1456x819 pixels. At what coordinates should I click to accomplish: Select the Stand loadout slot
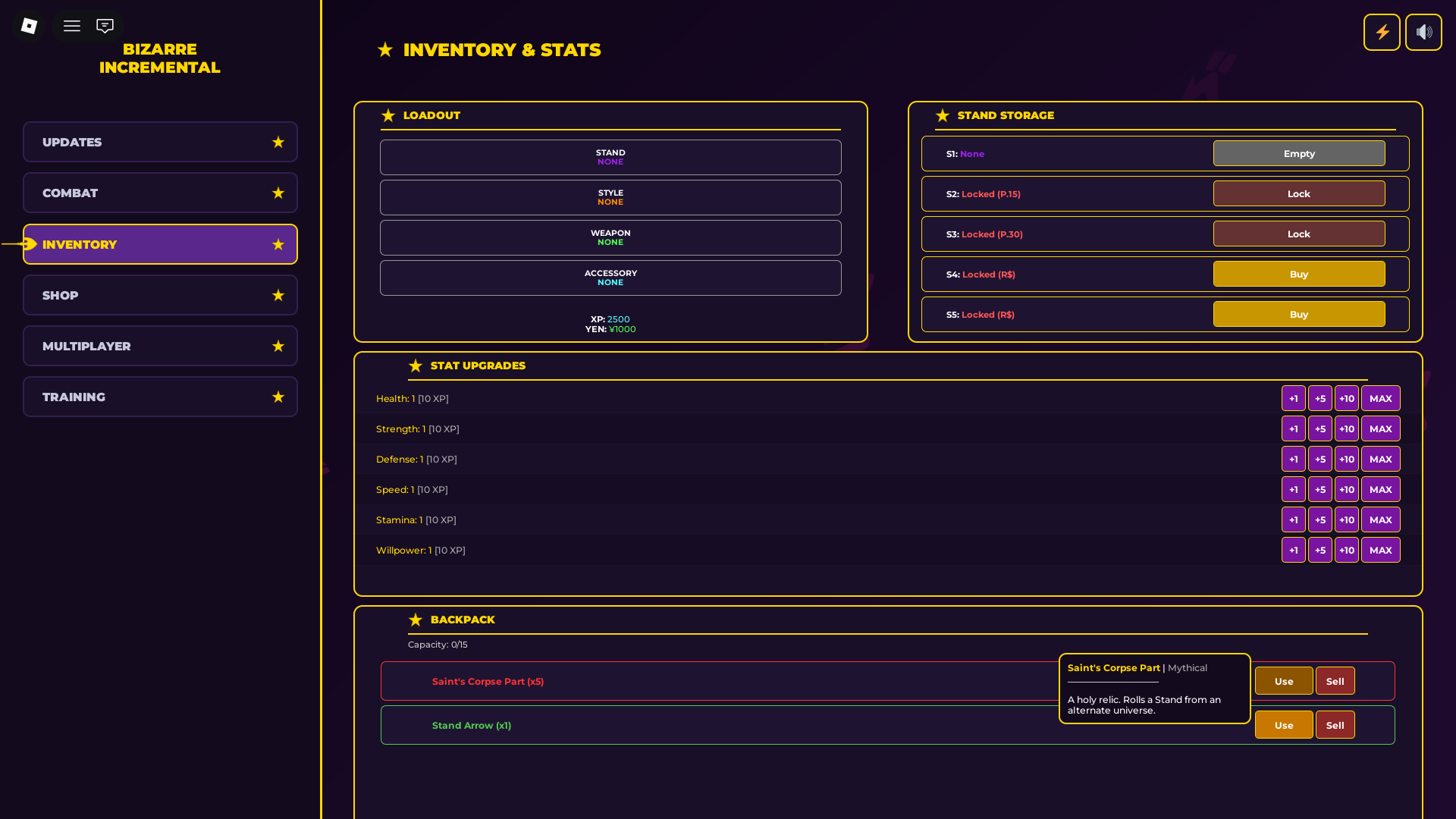610,157
